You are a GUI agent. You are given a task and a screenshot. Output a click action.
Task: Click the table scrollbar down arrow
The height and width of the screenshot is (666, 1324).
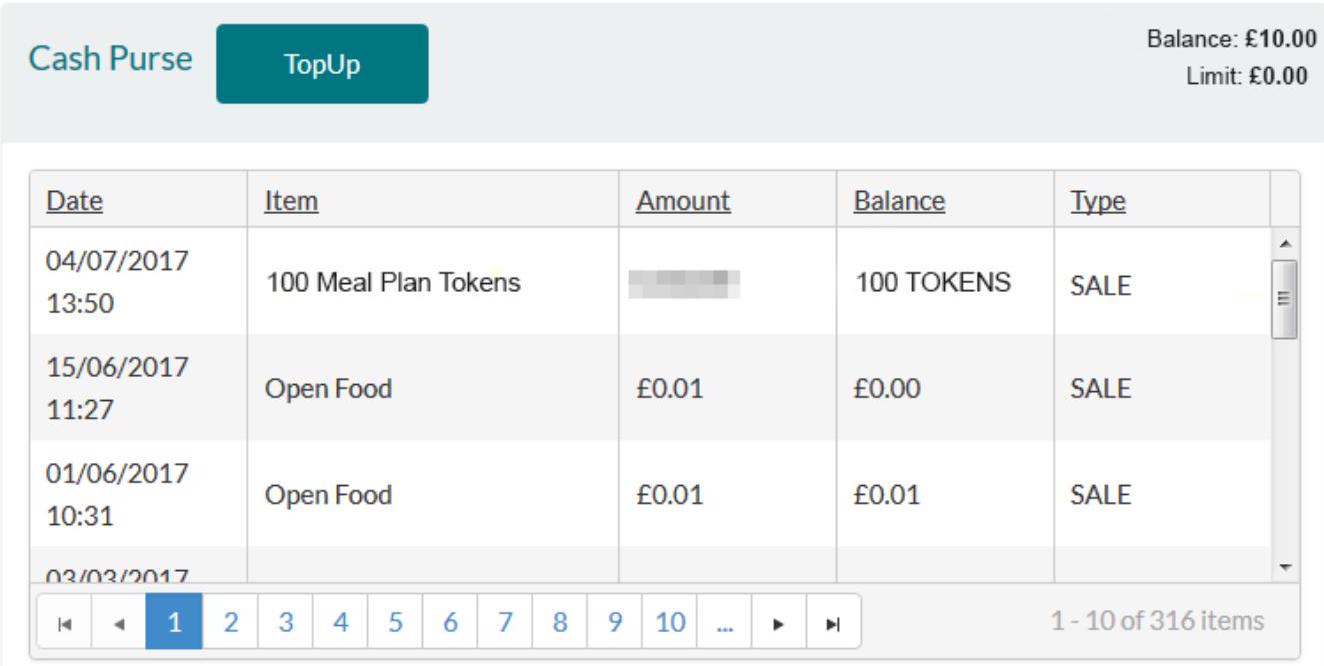coord(1286,567)
